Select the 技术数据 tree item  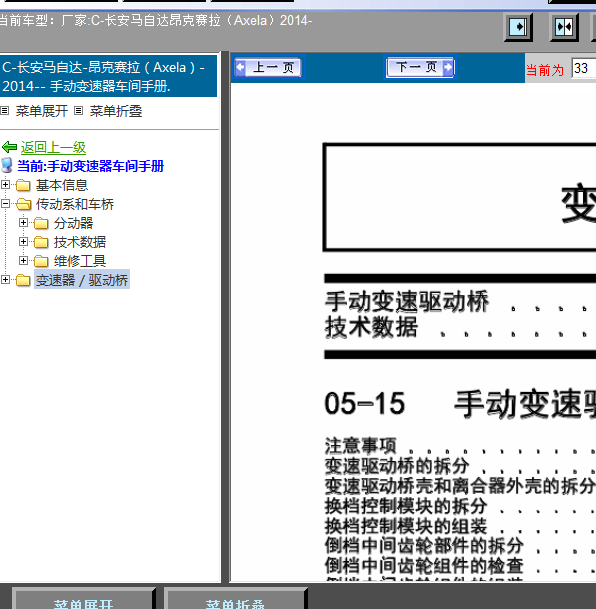pos(80,242)
